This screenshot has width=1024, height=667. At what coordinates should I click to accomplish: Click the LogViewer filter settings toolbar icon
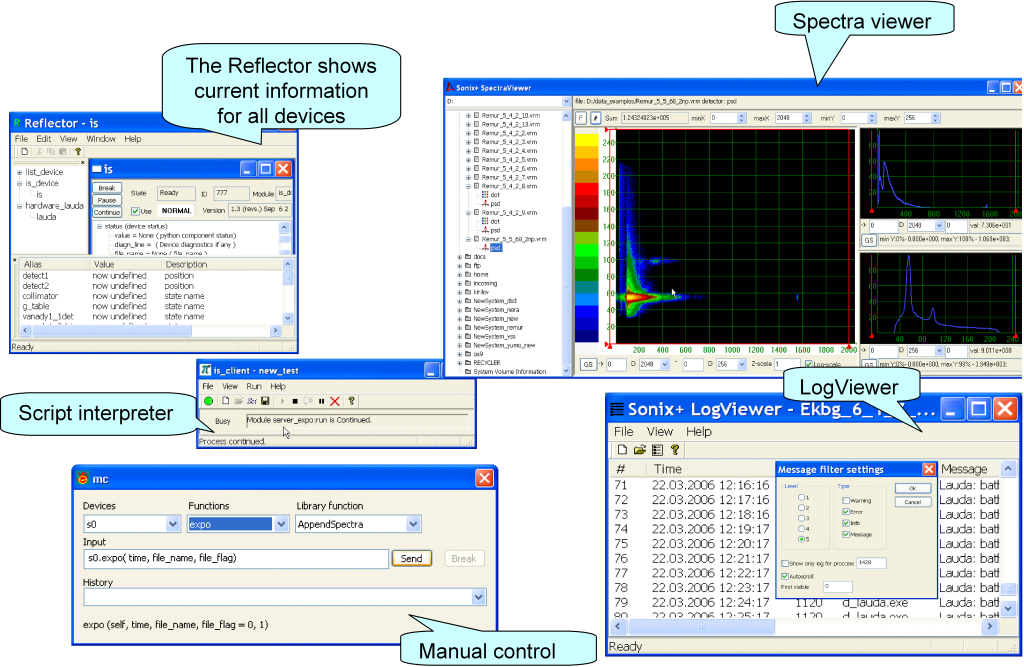click(x=656, y=450)
